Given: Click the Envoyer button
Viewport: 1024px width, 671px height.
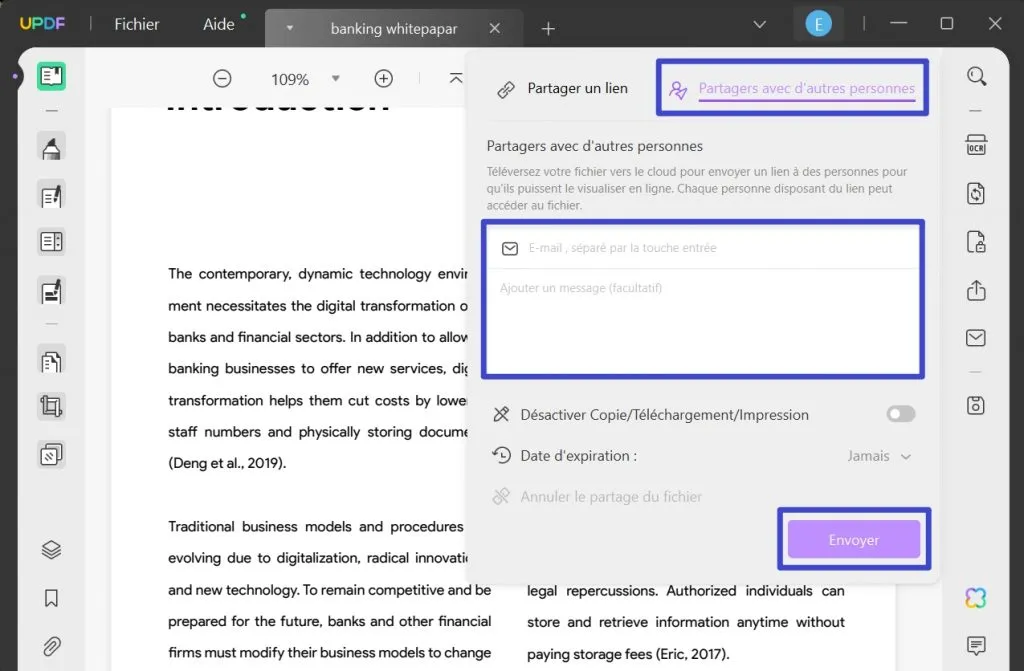Looking at the screenshot, I should click(854, 540).
